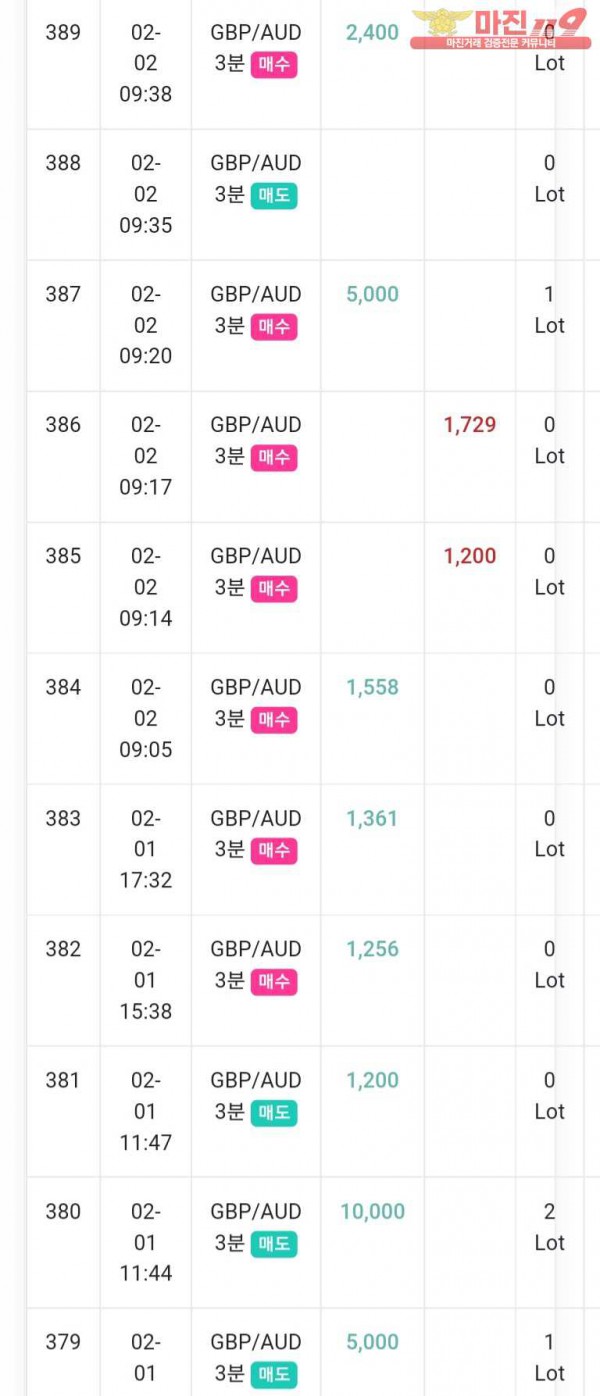This screenshot has height=1396, width=600.
Task: Click the 매도 badge in row 388
Action: tap(273, 196)
